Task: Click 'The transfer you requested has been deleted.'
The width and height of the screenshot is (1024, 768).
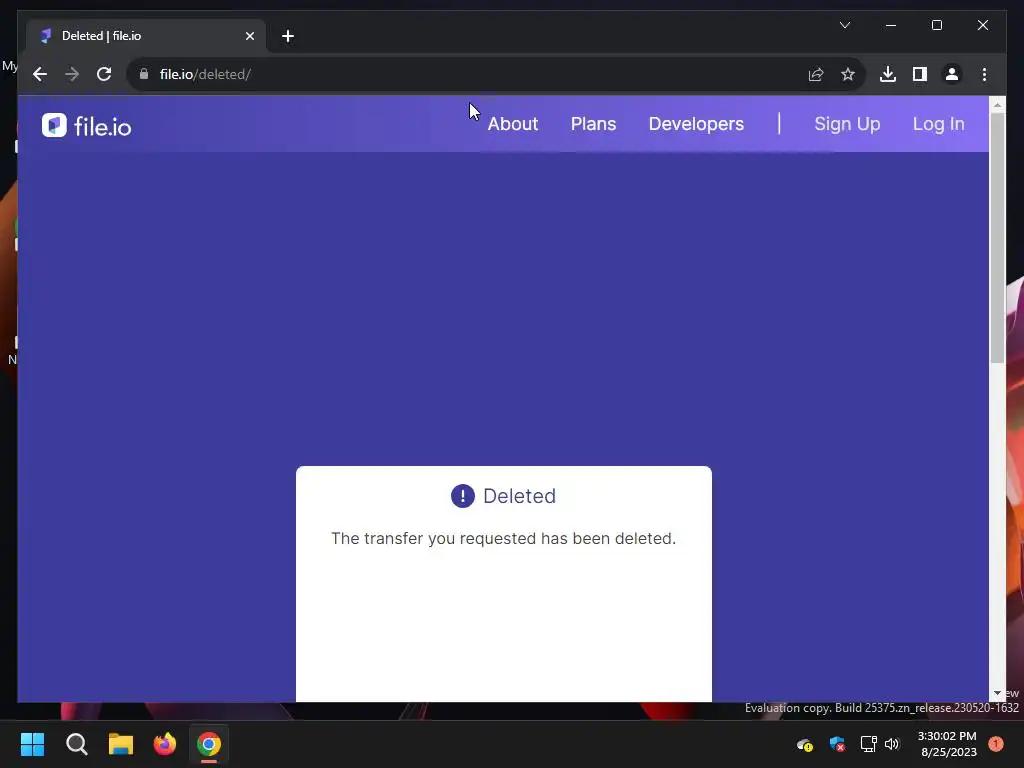Action: [x=504, y=538]
